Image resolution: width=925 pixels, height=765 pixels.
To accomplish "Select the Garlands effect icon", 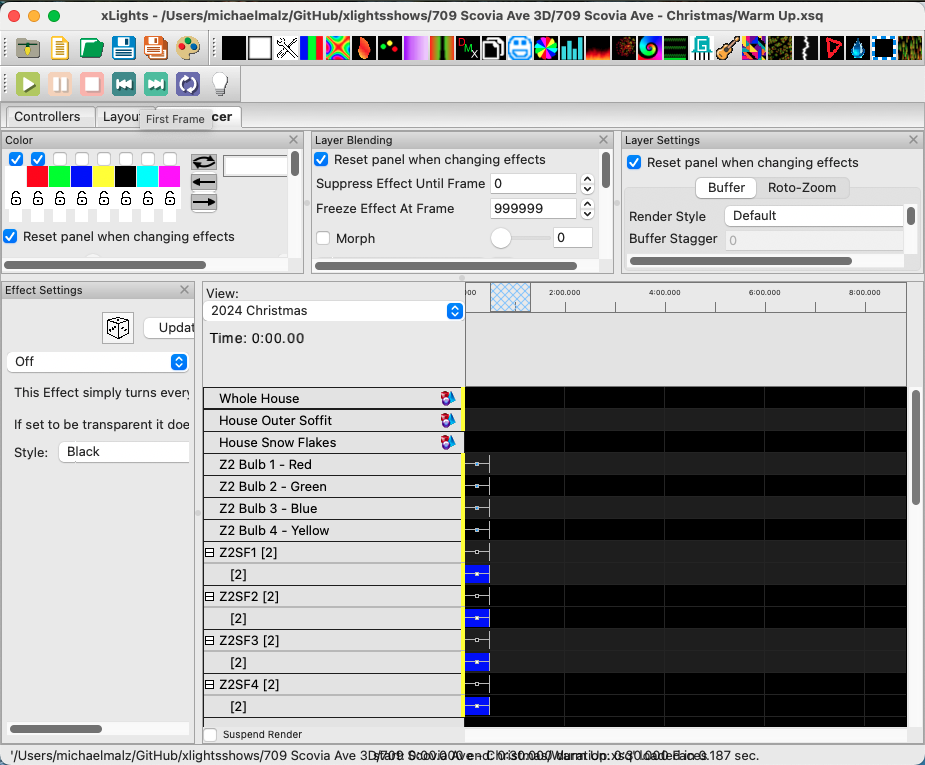I will point(675,48).
